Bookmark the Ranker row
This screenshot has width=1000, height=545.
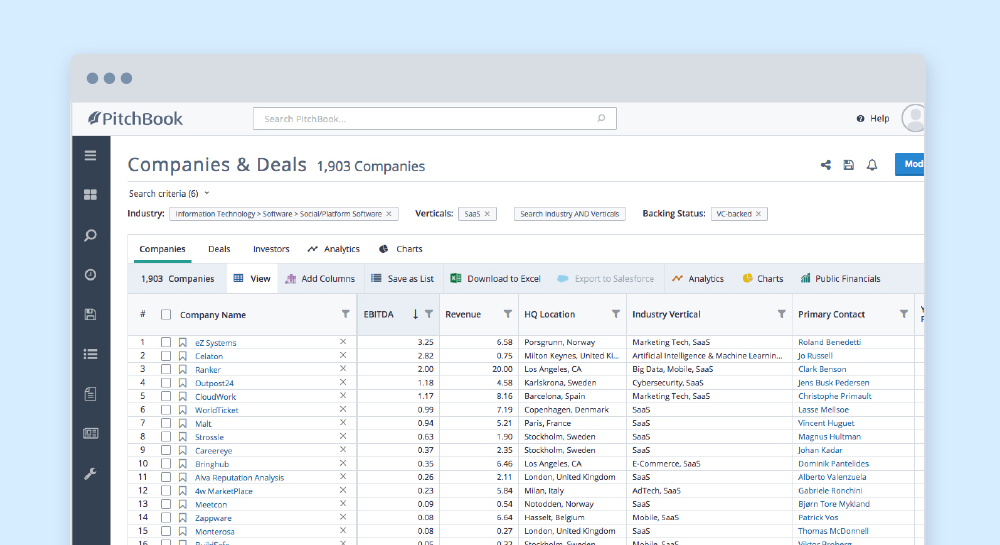(x=183, y=370)
